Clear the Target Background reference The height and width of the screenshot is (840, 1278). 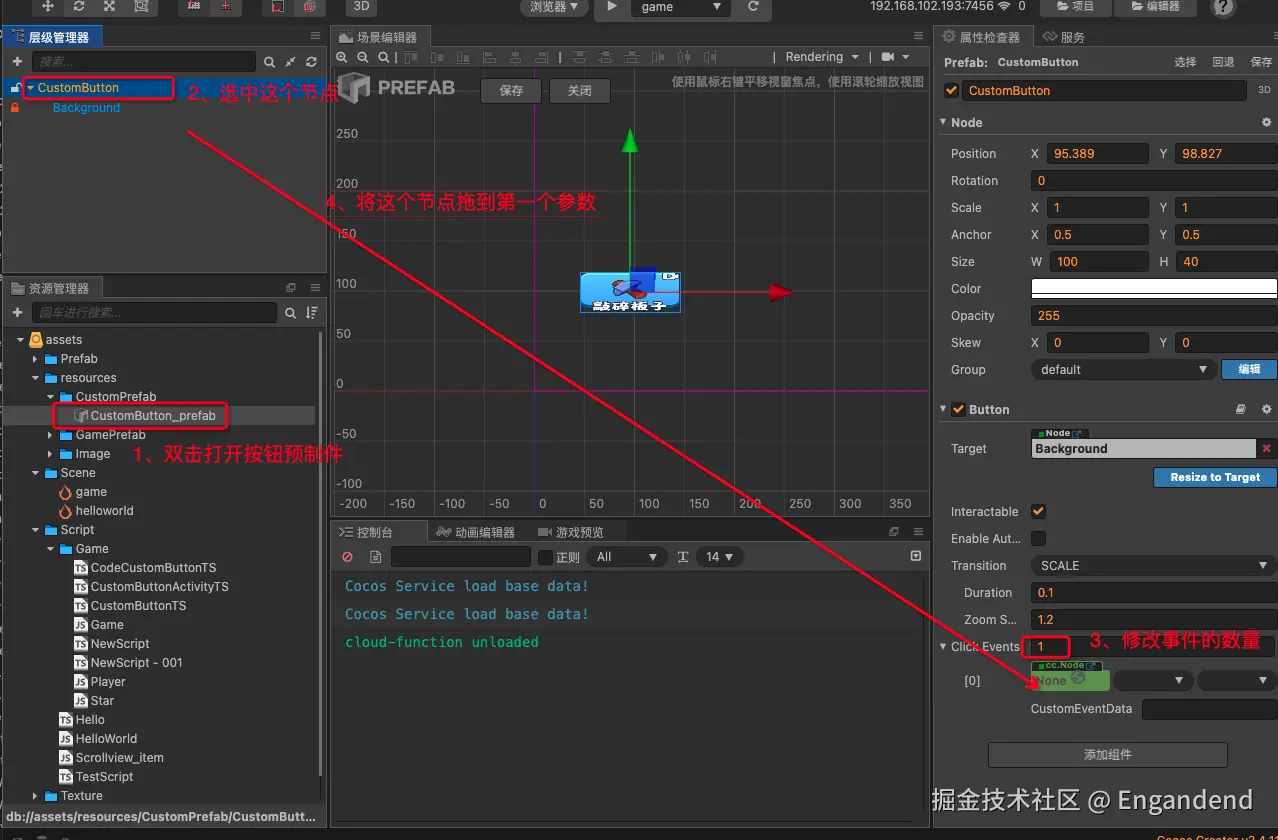coord(1266,449)
